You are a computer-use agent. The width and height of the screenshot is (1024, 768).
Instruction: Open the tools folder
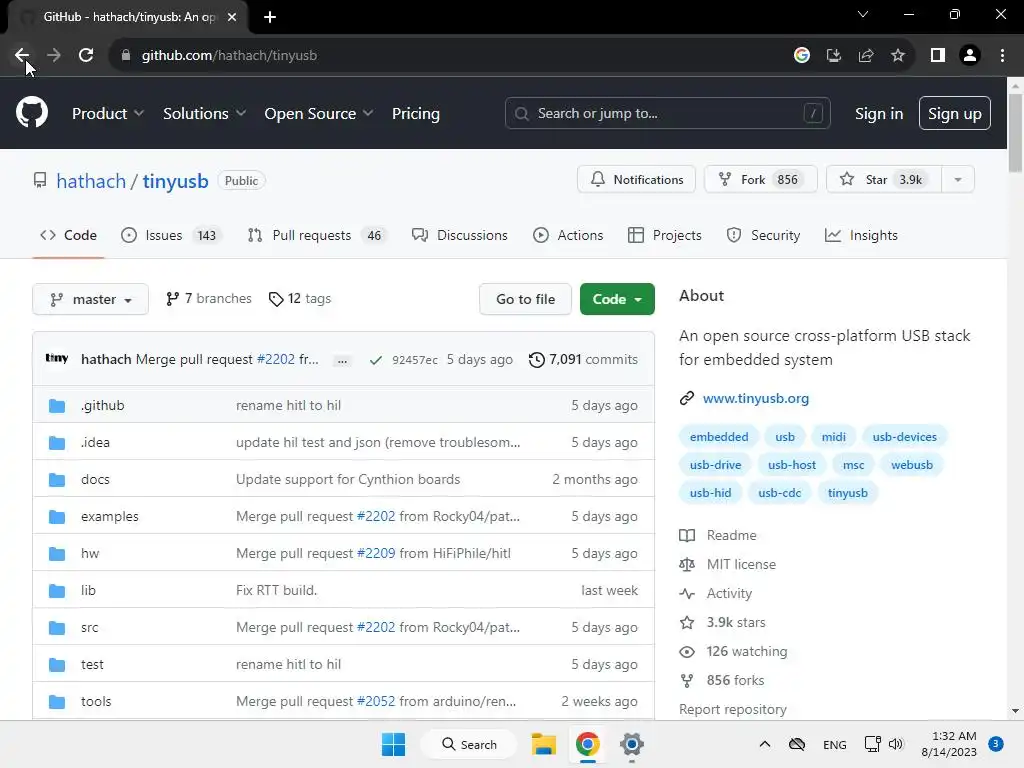pyautogui.click(x=96, y=701)
